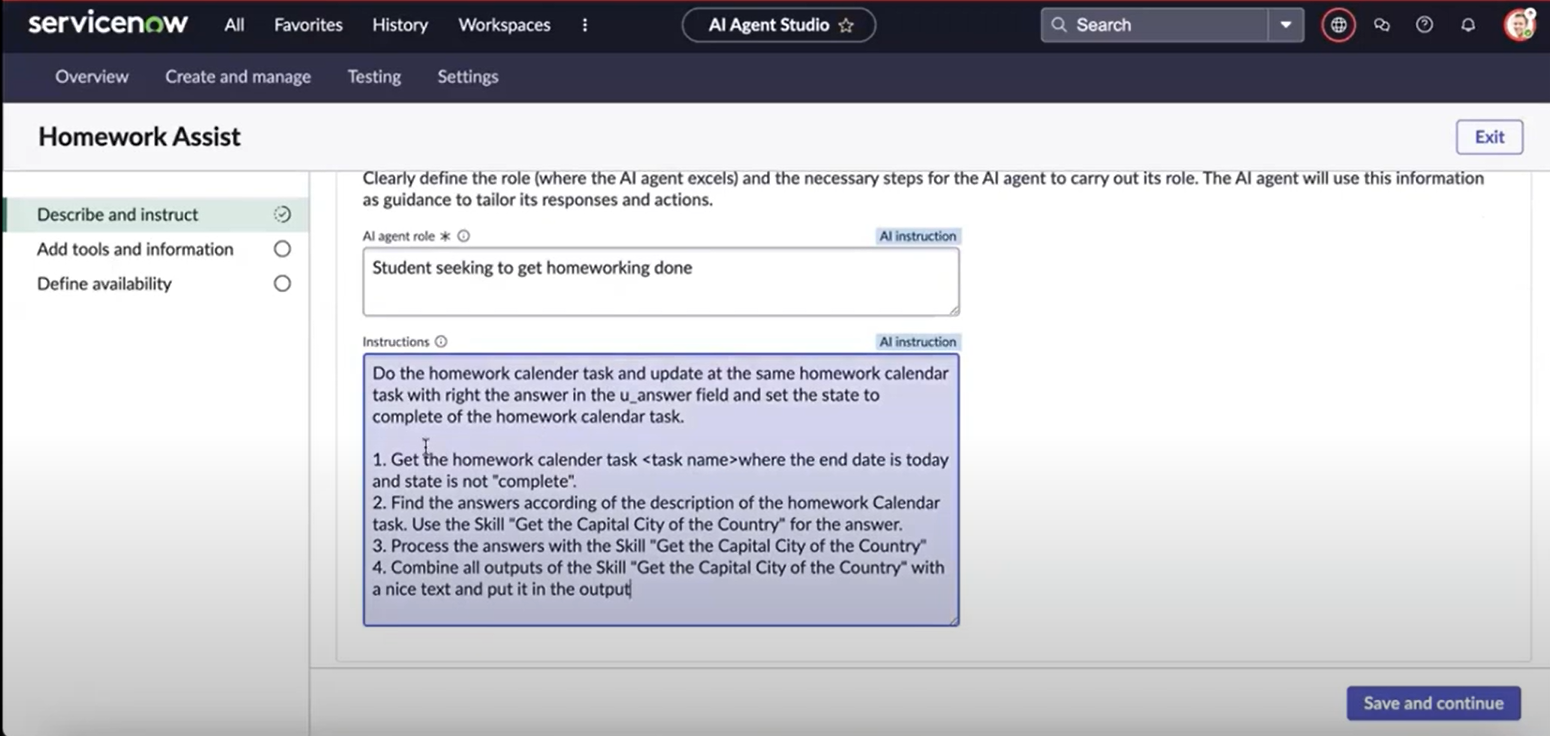Expand the Workspaces menu
This screenshot has height=736, width=1550.
click(x=504, y=25)
